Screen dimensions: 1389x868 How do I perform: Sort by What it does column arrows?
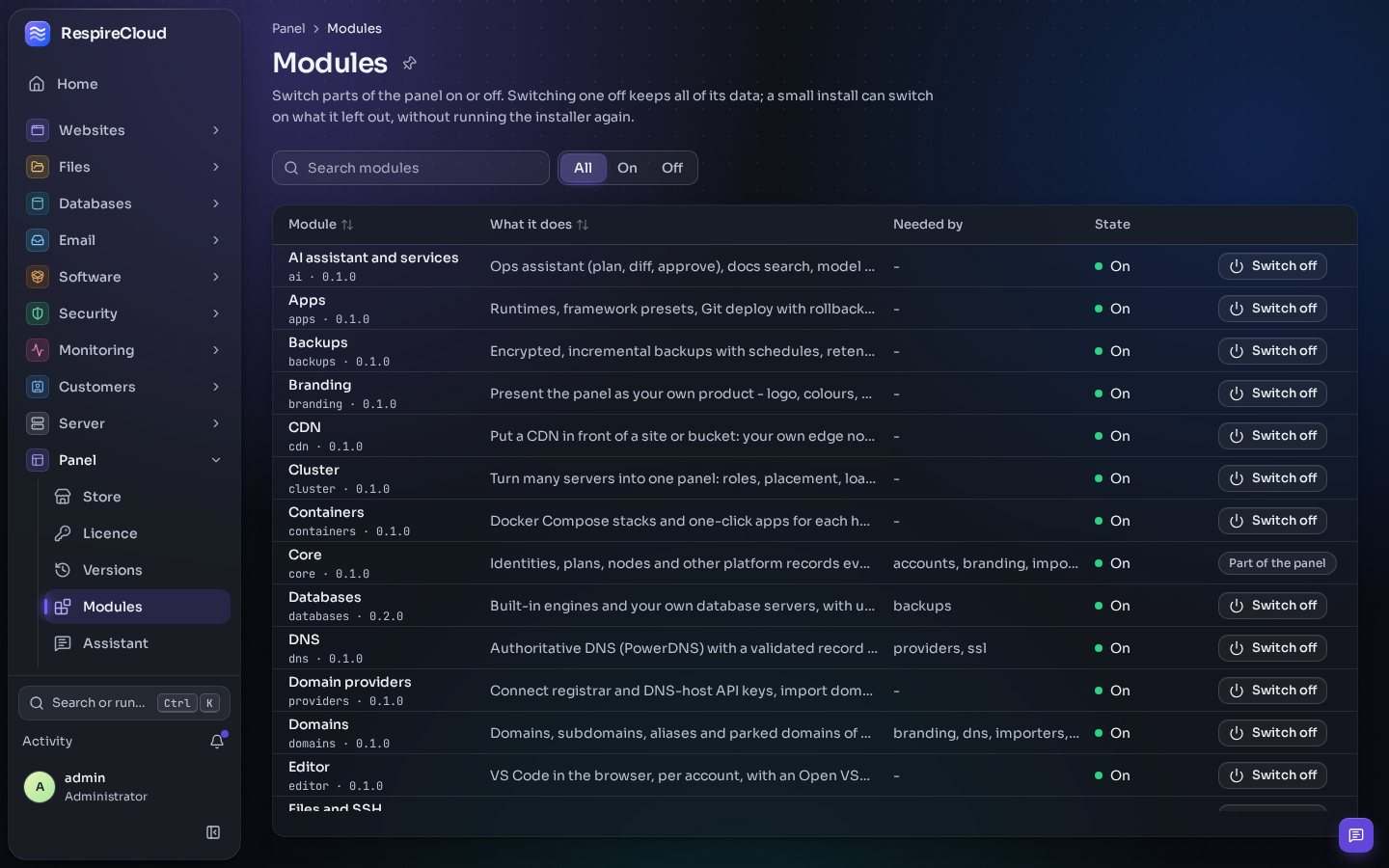(x=583, y=225)
